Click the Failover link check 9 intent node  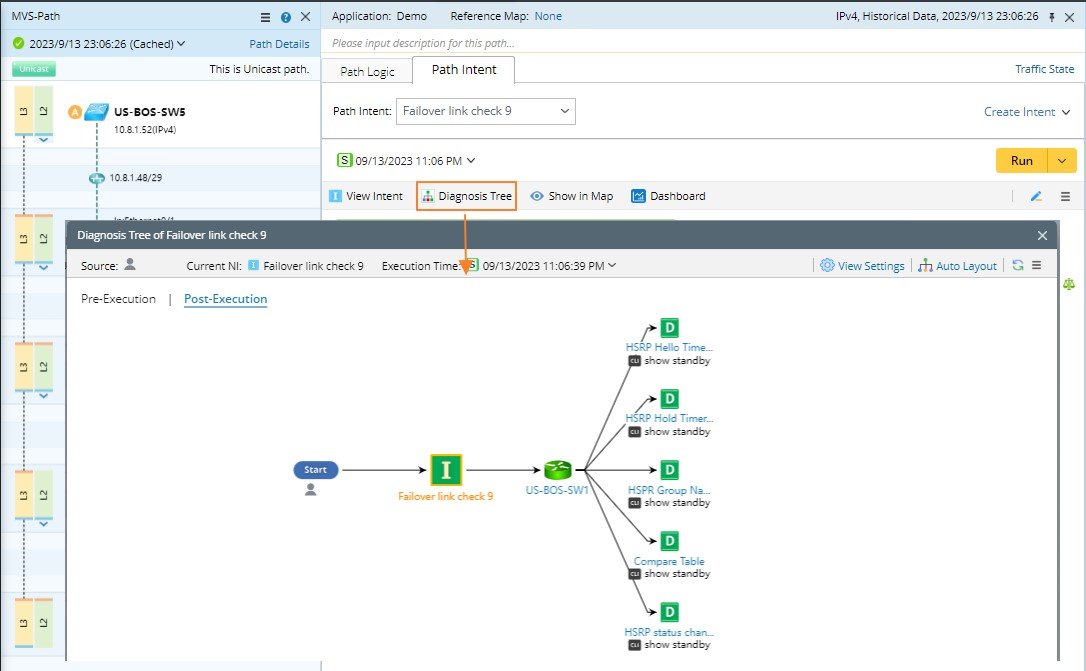click(x=445, y=469)
